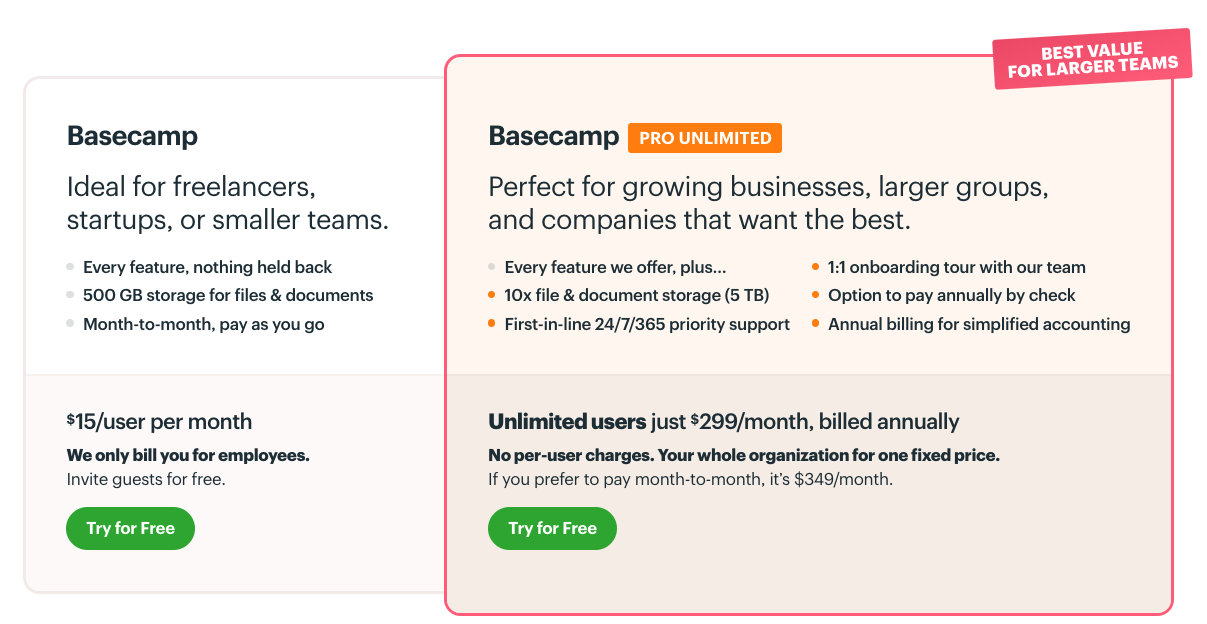Click bullet beside 500 GB storage item
Screen dimensions: 1207x624
[x=70, y=295]
